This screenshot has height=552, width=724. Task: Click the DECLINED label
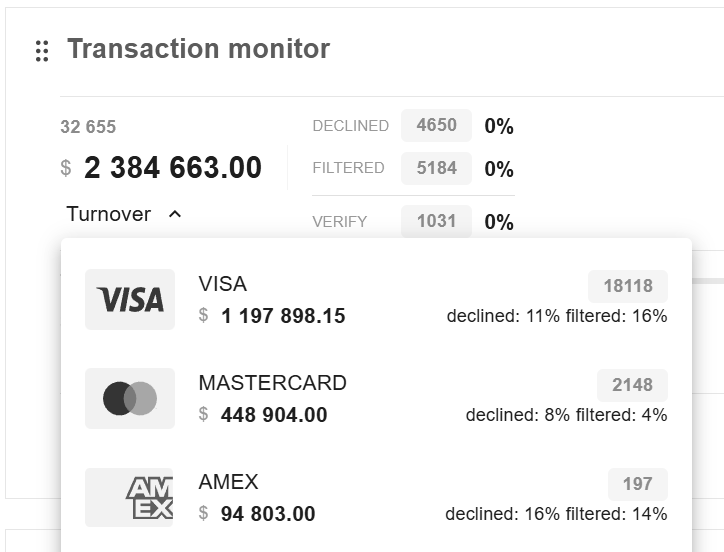coord(350,126)
